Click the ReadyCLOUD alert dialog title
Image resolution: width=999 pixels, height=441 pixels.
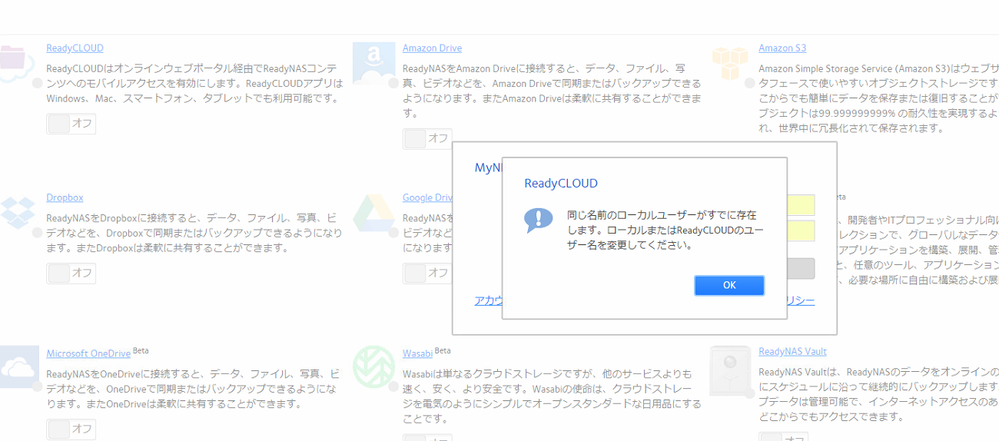[561, 184]
